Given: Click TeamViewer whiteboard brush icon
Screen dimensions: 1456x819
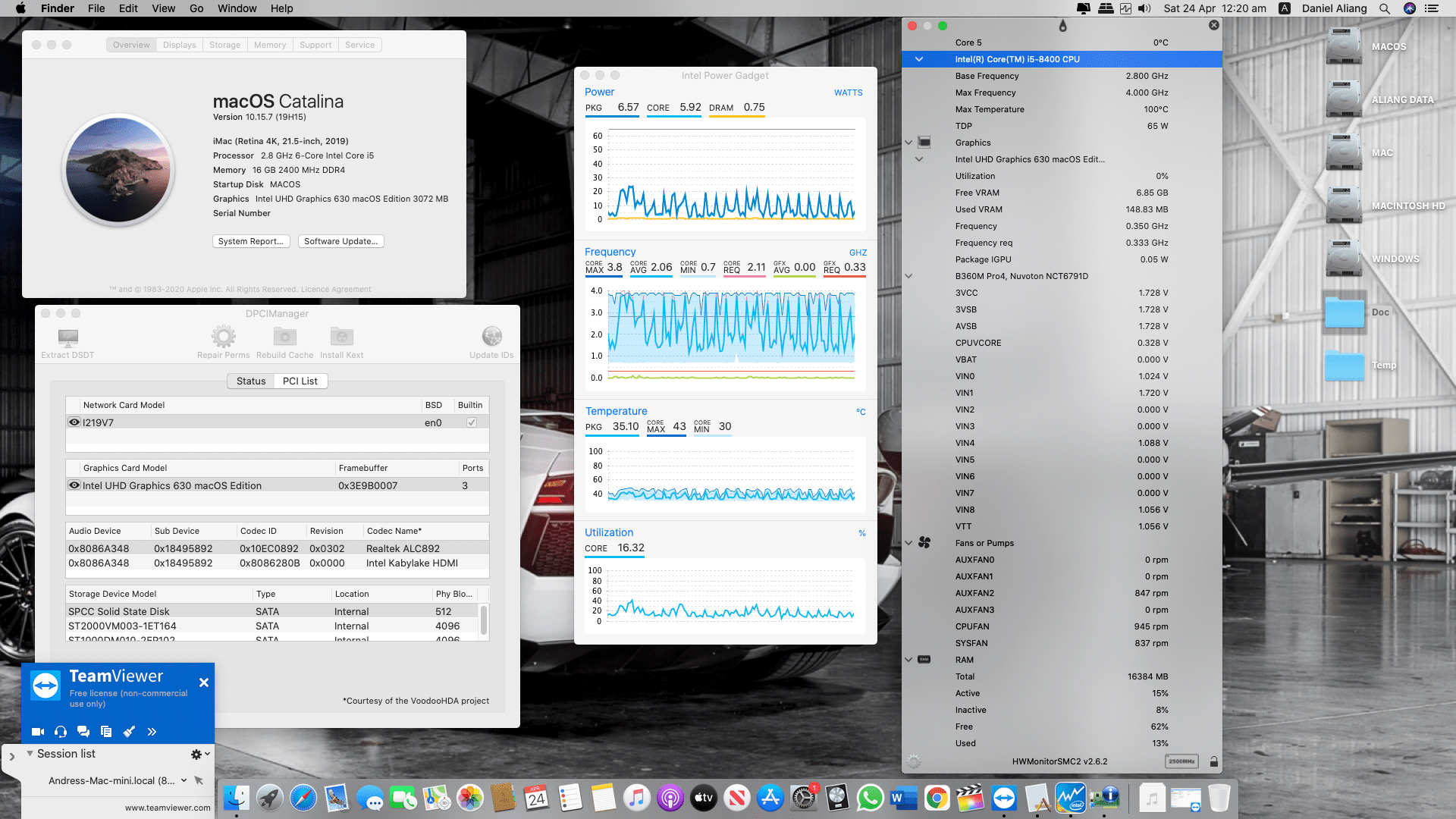Looking at the screenshot, I should tap(129, 732).
